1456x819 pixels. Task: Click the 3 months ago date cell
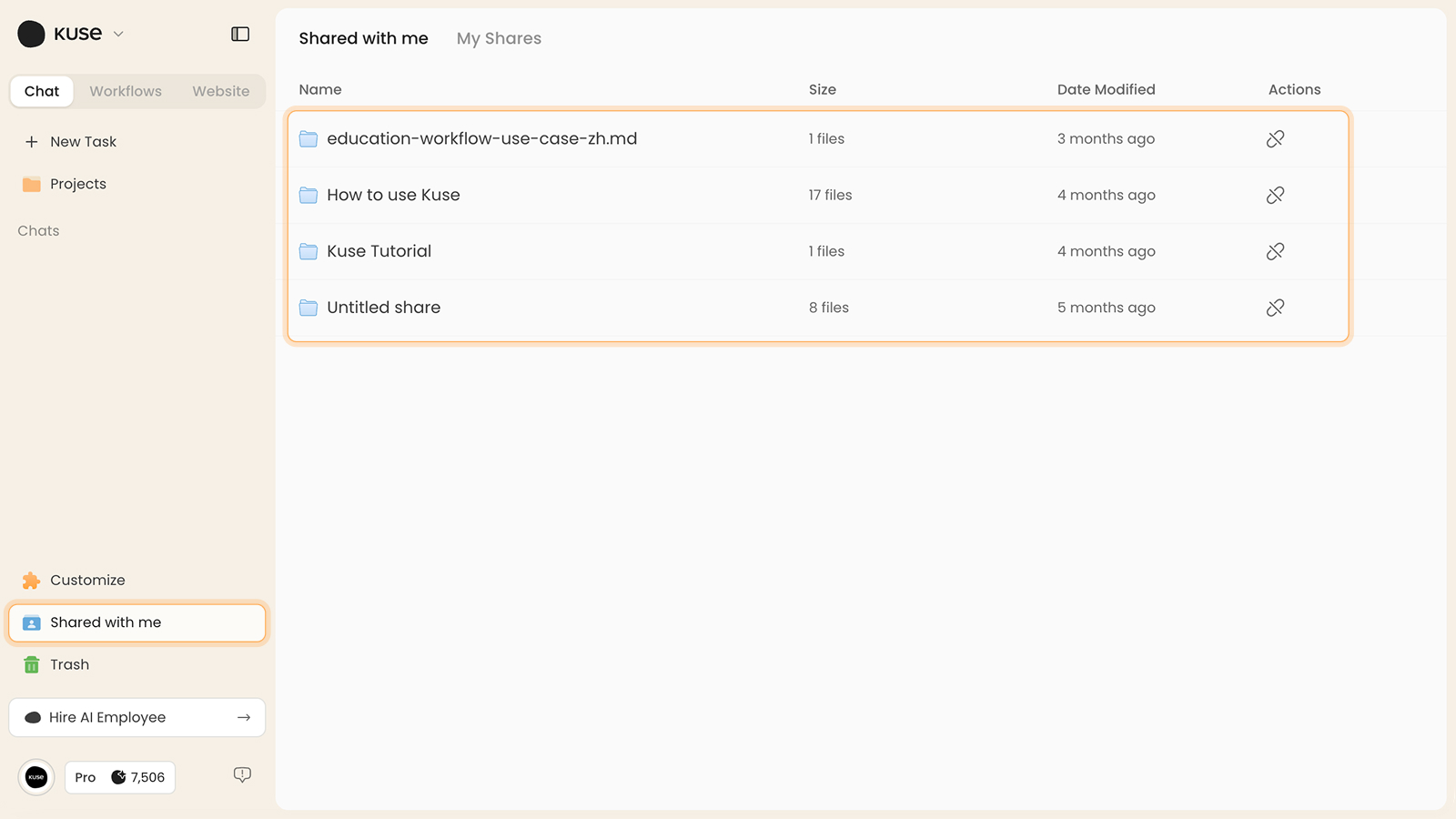point(1107,139)
